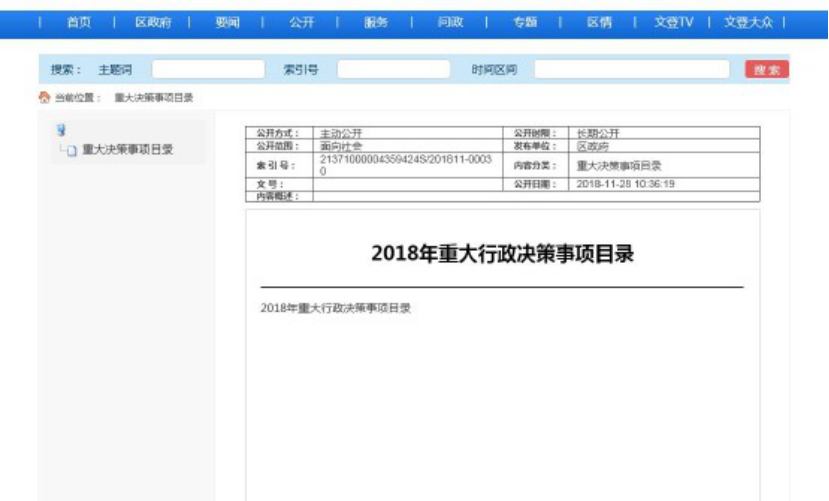This screenshot has width=829, height=501.
Task: Click the 2018年重大行政决策事项目录 article heading
Action: pyautogui.click(x=502, y=254)
